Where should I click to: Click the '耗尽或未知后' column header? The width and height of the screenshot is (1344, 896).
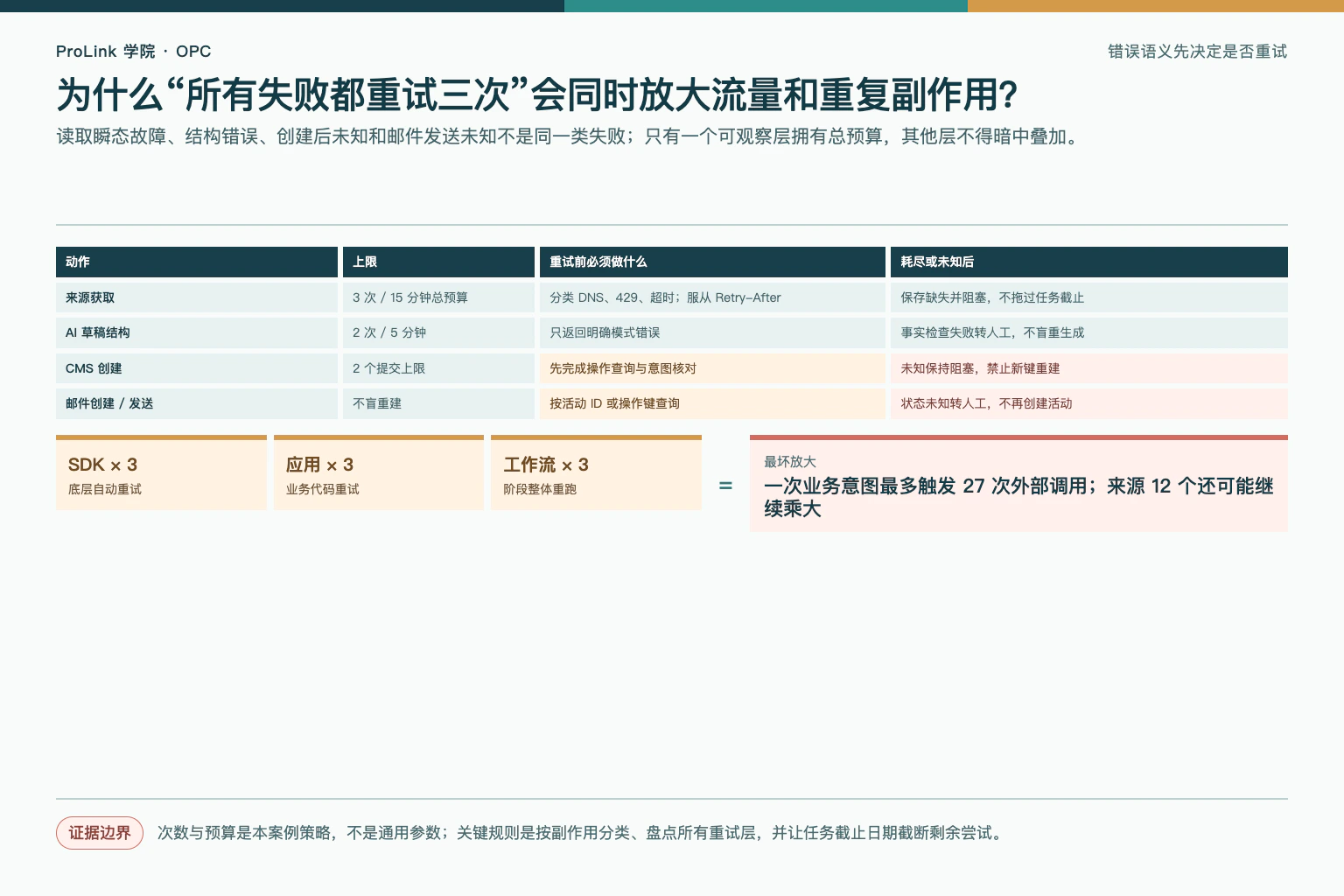(1089, 262)
